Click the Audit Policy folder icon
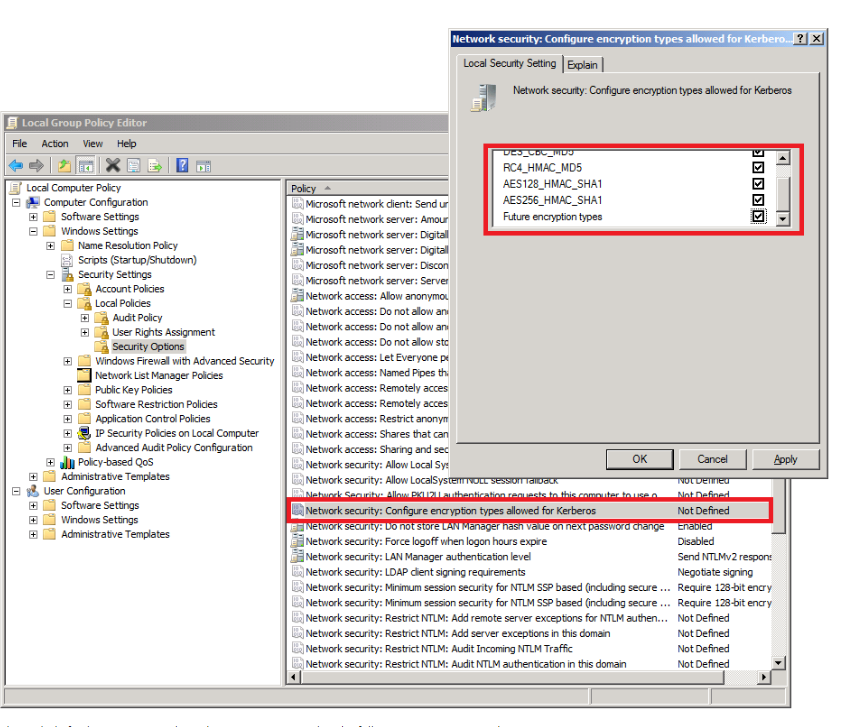 pyautogui.click(x=102, y=318)
